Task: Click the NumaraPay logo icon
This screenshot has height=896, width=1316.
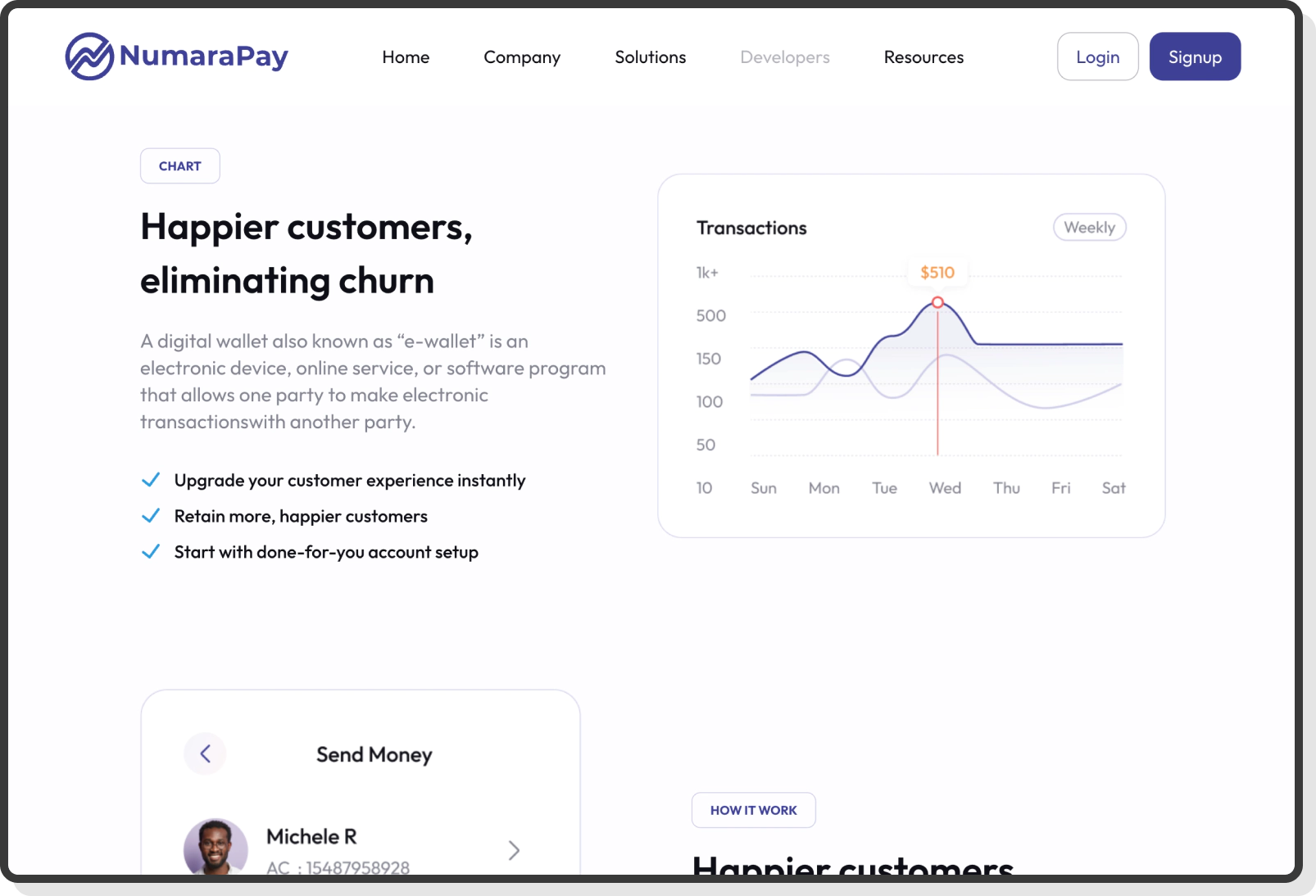Action: (88, 56)
